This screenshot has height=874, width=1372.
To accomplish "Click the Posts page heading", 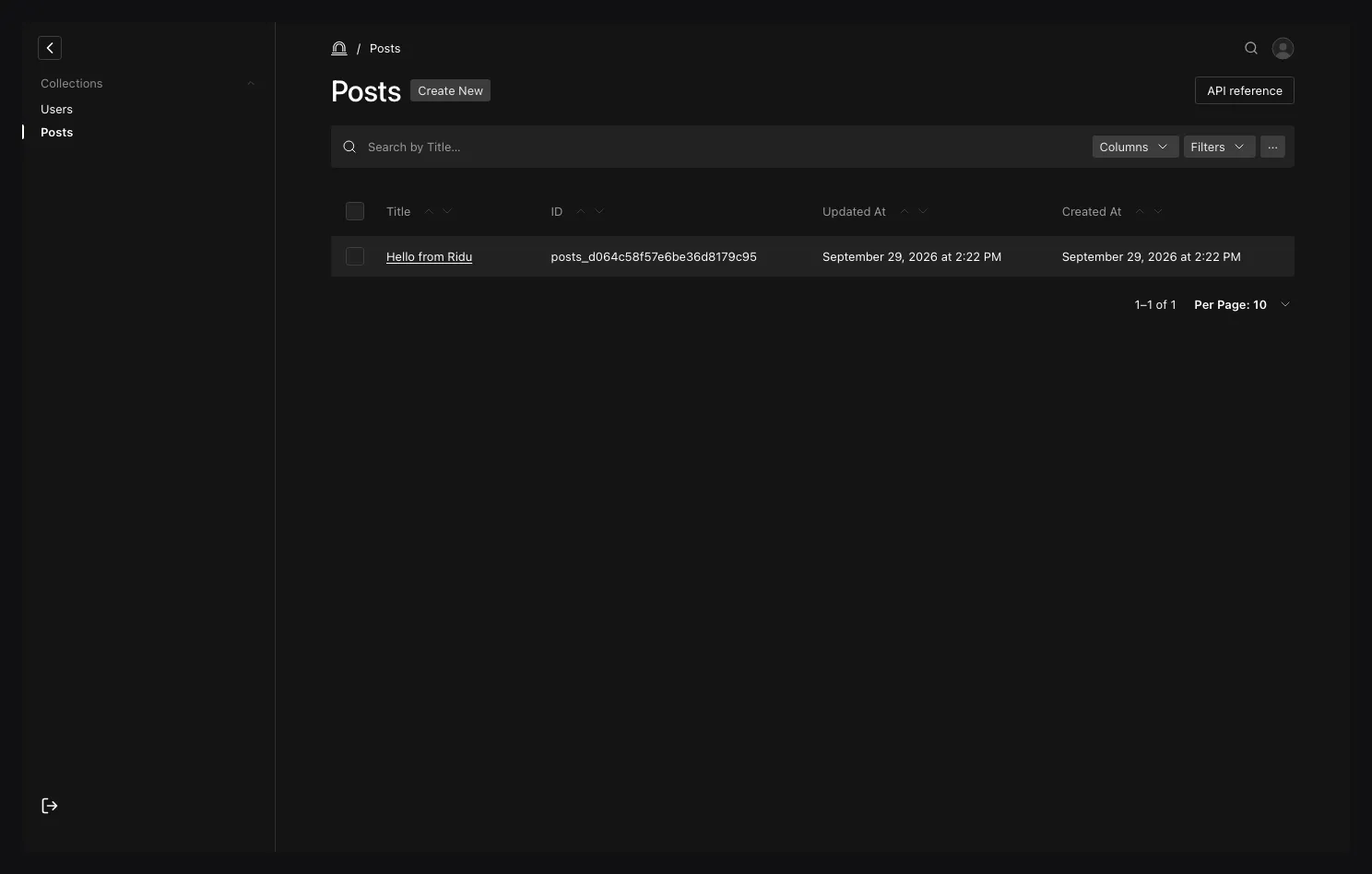I will coord(366,91).
